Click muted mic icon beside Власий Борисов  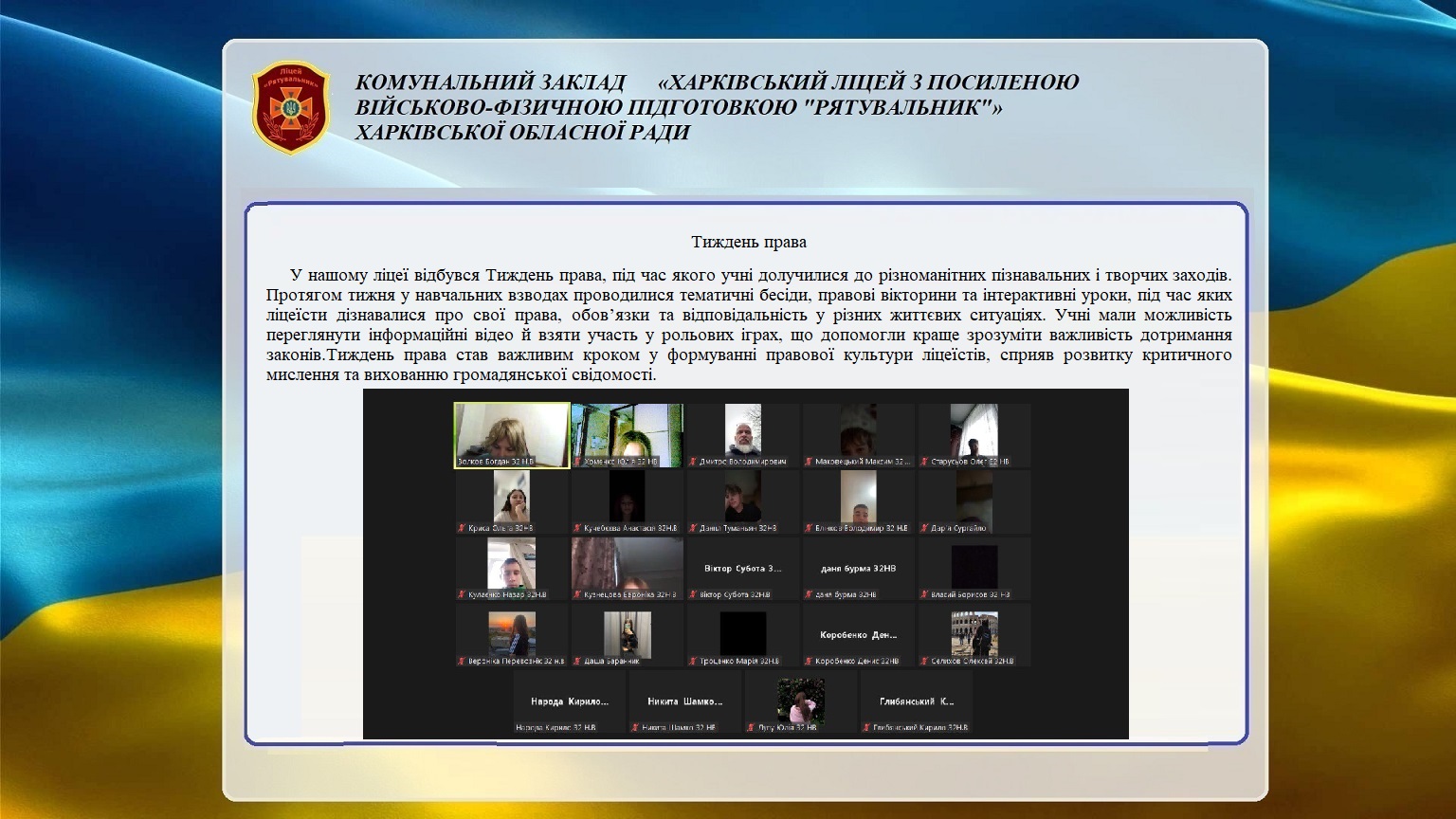924,594
